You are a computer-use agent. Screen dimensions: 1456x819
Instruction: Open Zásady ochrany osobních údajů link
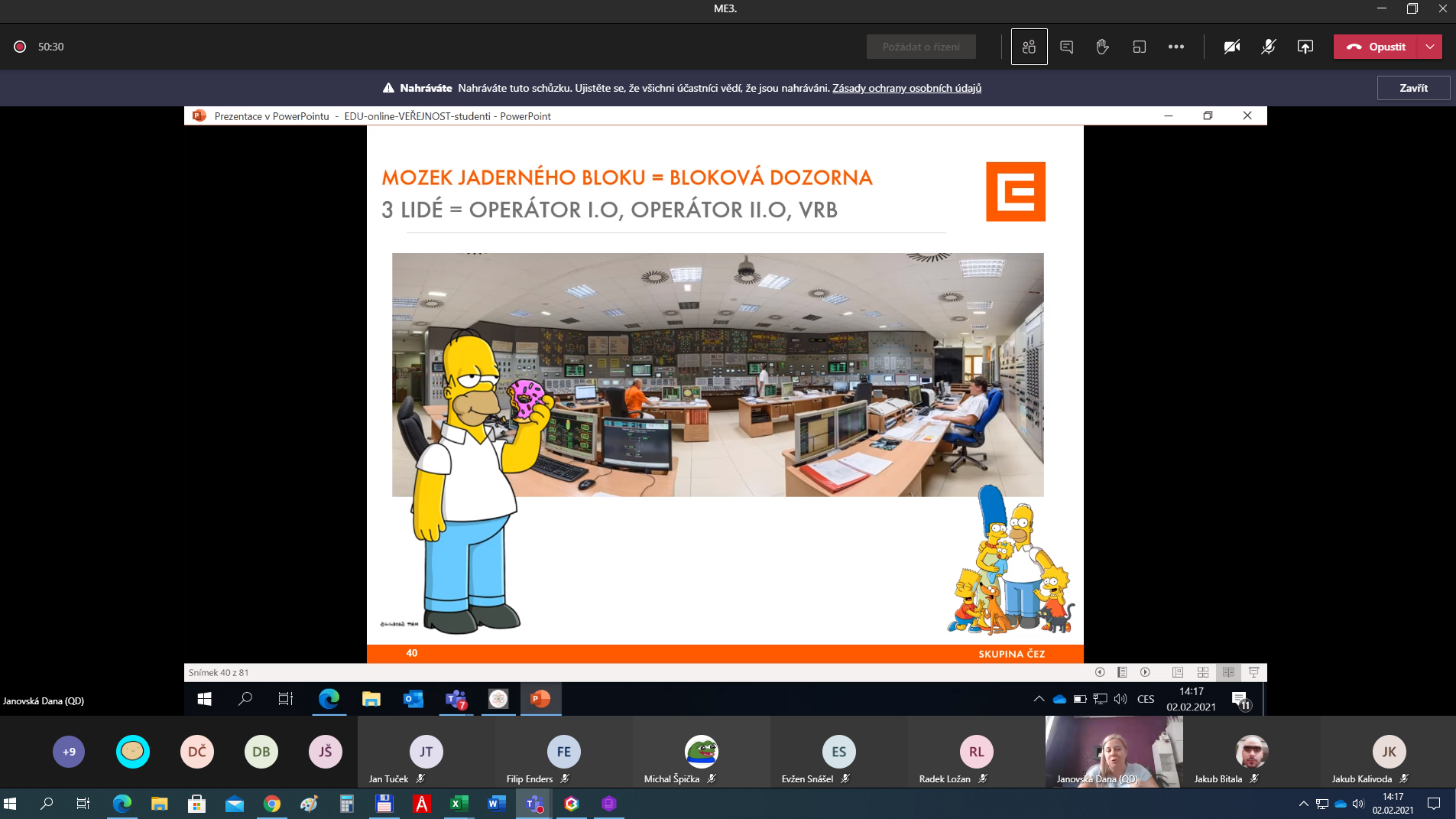pos(906,88)
